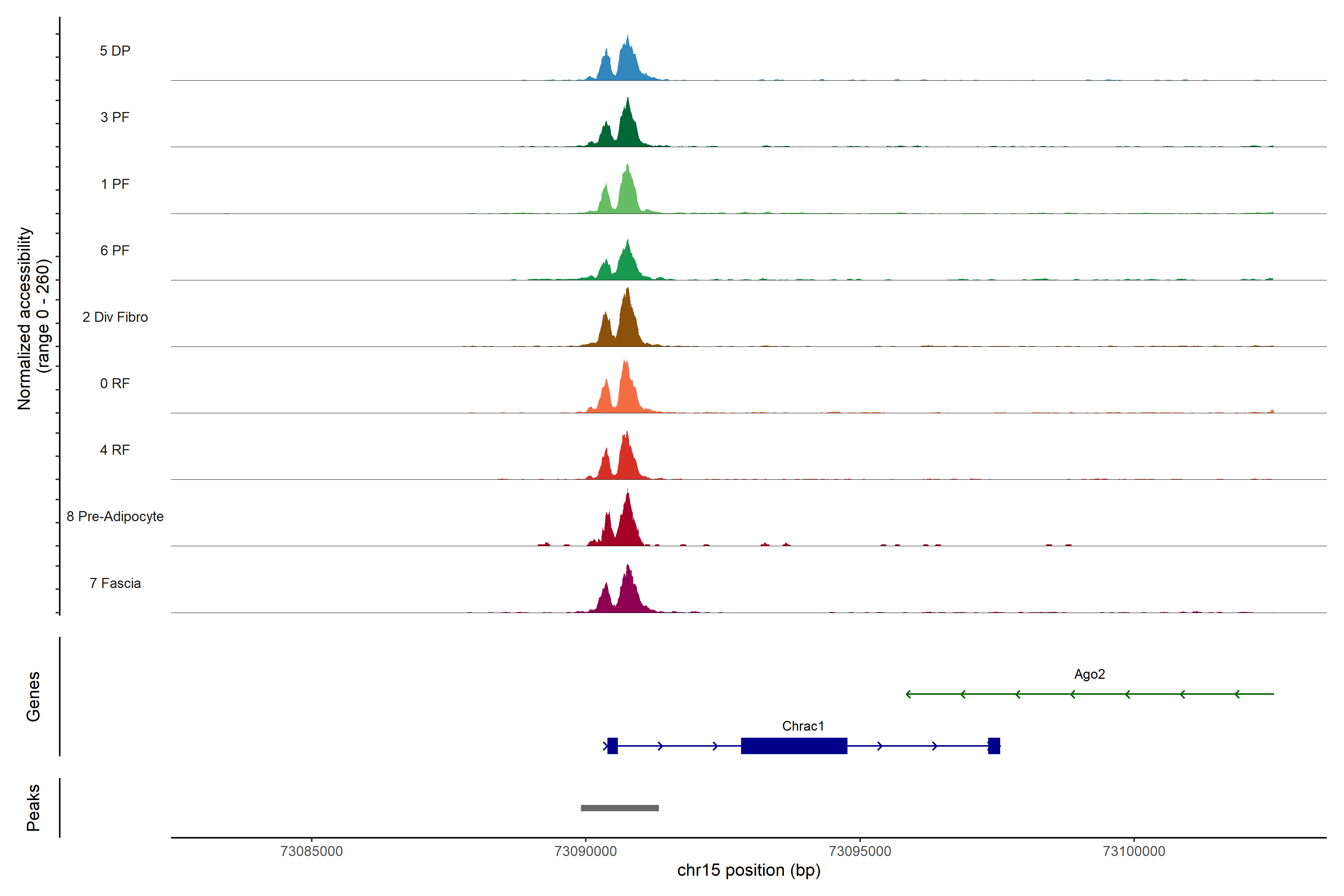Click the large Chrac1 exon box
1344x896 pixels.
click(x=794, y=746)
